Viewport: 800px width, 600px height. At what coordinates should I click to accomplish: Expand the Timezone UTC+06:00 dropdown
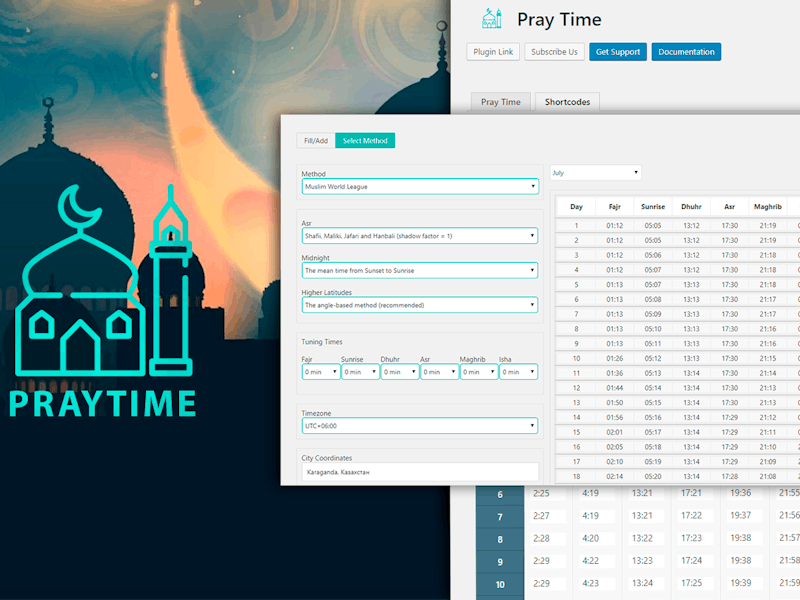[x=420, y=426]
